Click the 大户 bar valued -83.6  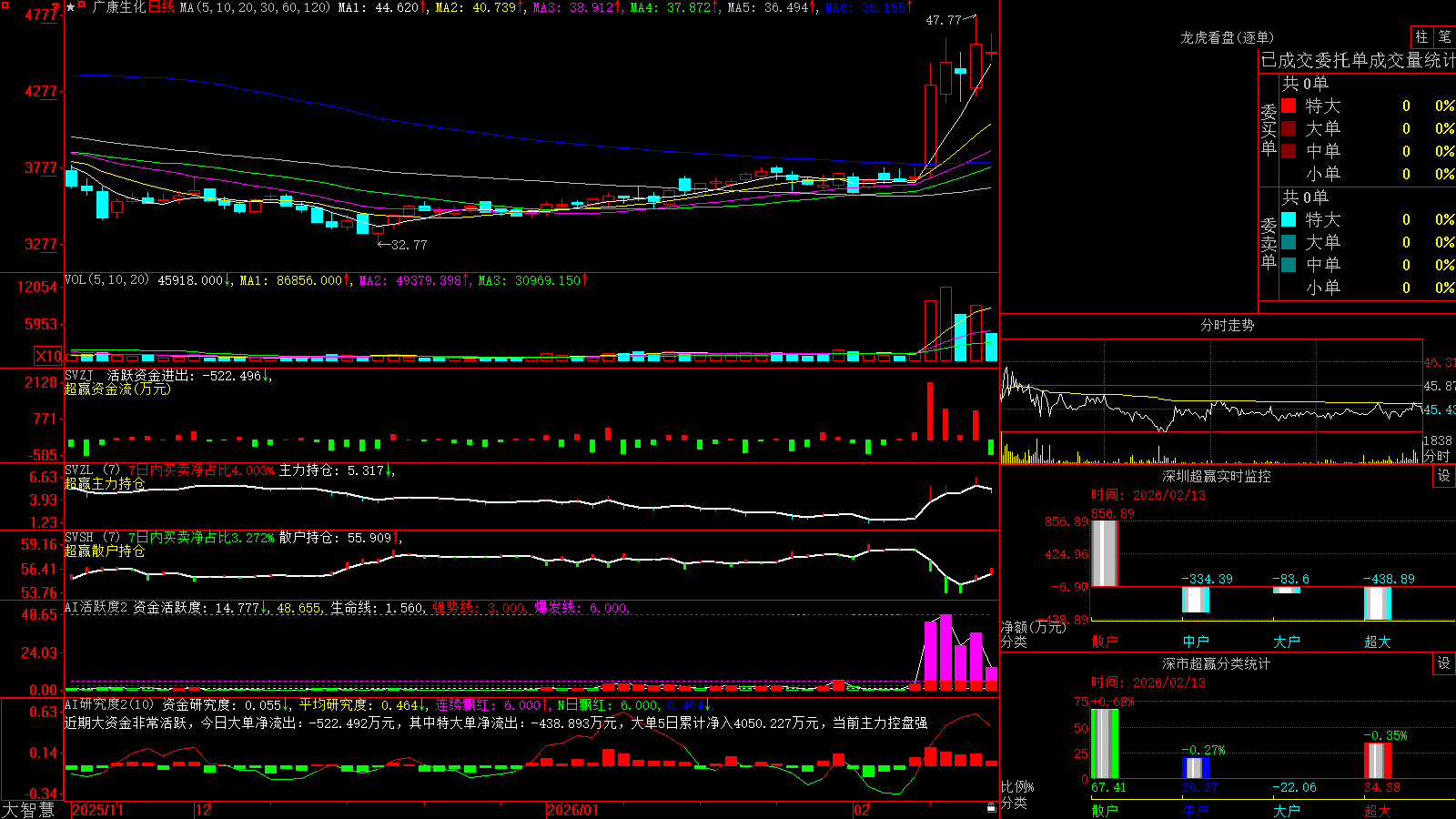[1287, 590]
